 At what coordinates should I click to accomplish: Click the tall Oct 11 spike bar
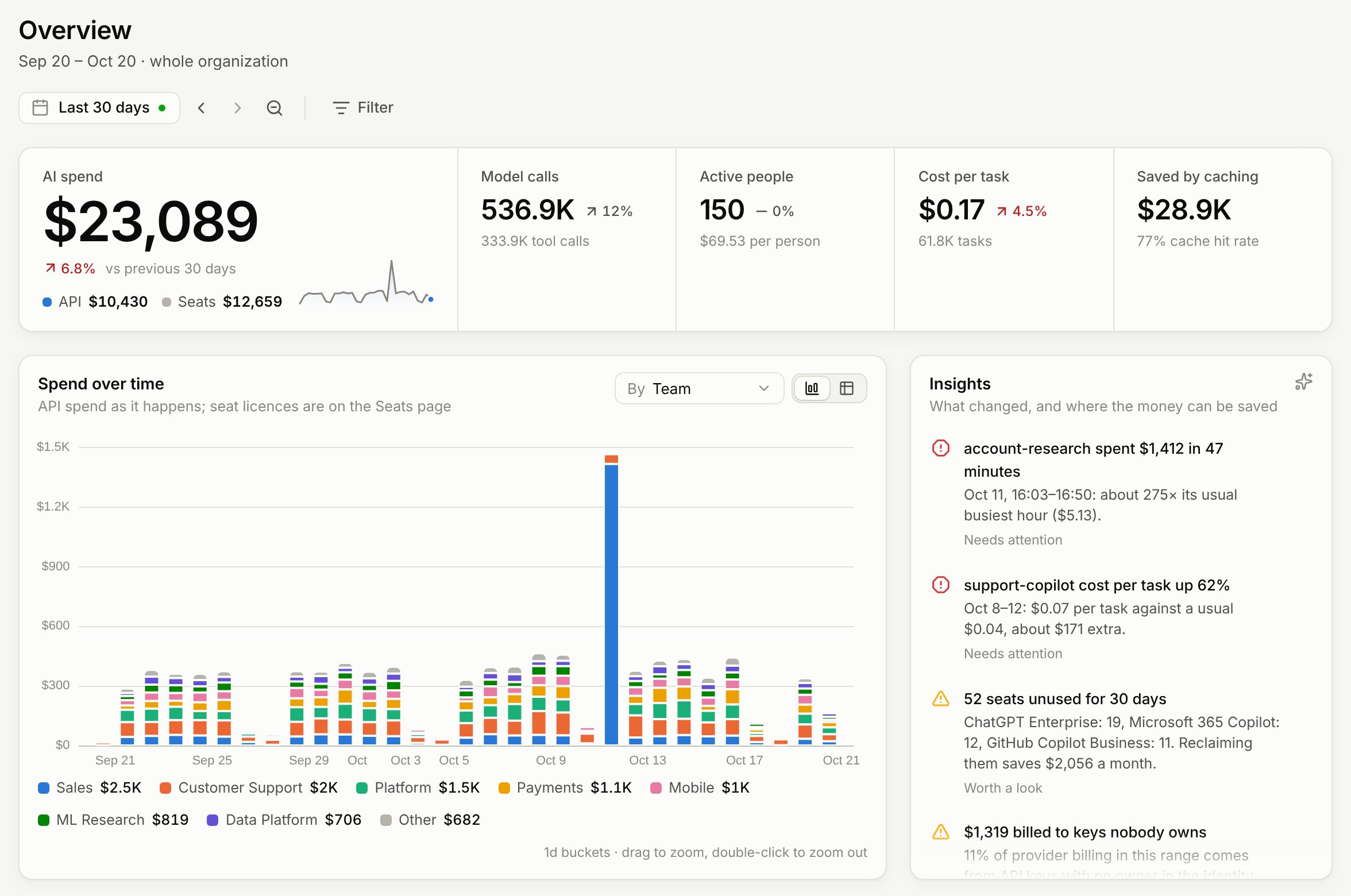[x=612, y=600]
